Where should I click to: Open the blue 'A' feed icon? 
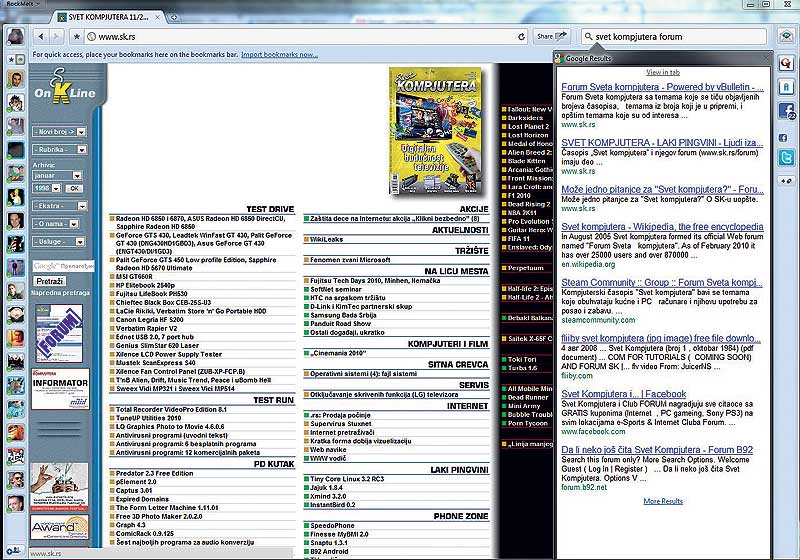click(786, 87)
